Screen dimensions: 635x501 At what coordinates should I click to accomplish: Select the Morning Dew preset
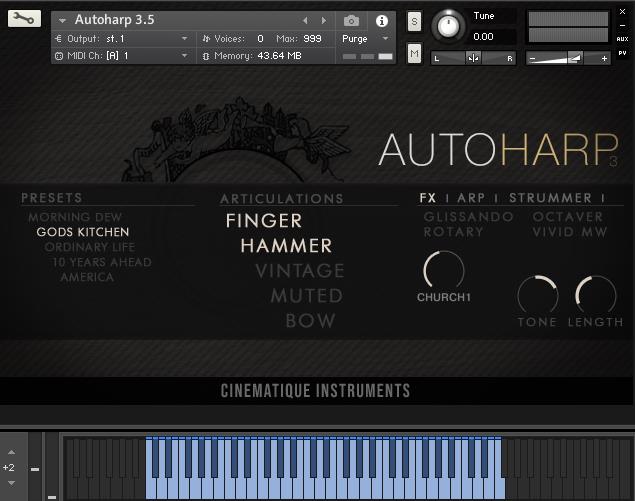point(75,217)
